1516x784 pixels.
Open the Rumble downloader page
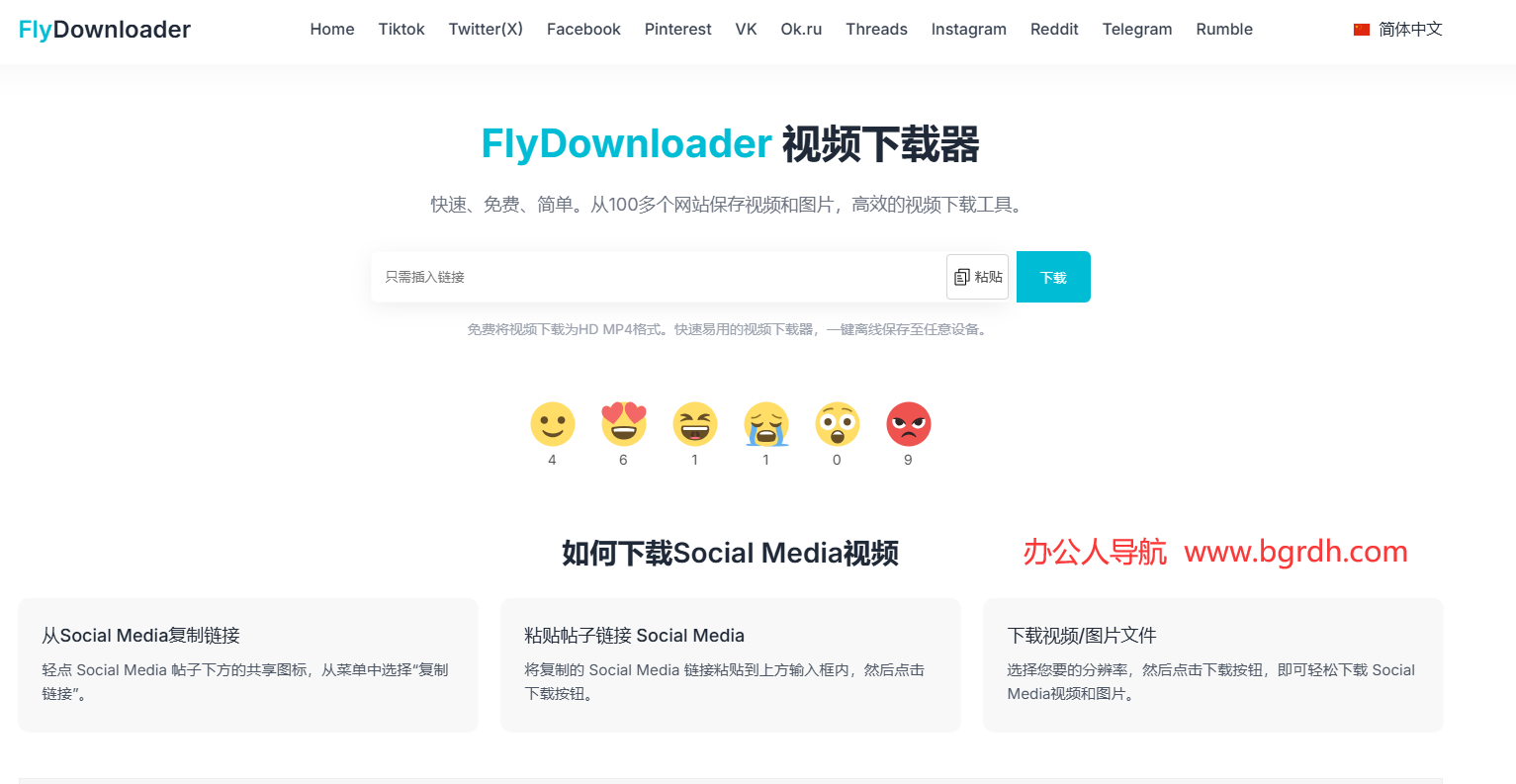pos(1224,29)
